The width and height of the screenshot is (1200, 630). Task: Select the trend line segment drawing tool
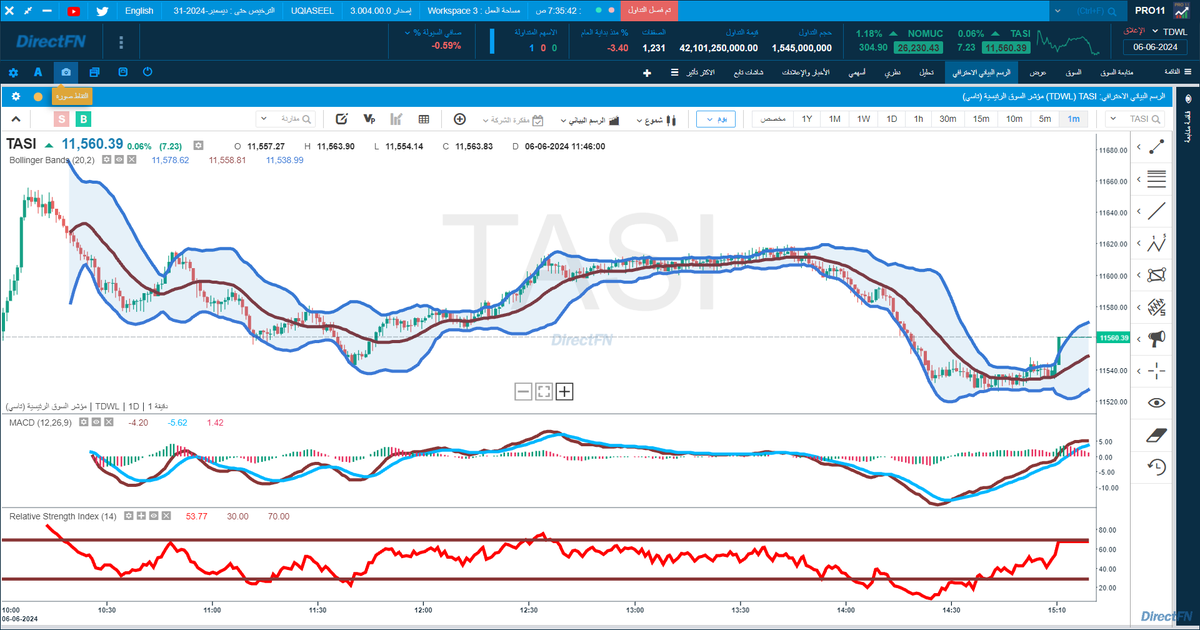coord(1157,147)
